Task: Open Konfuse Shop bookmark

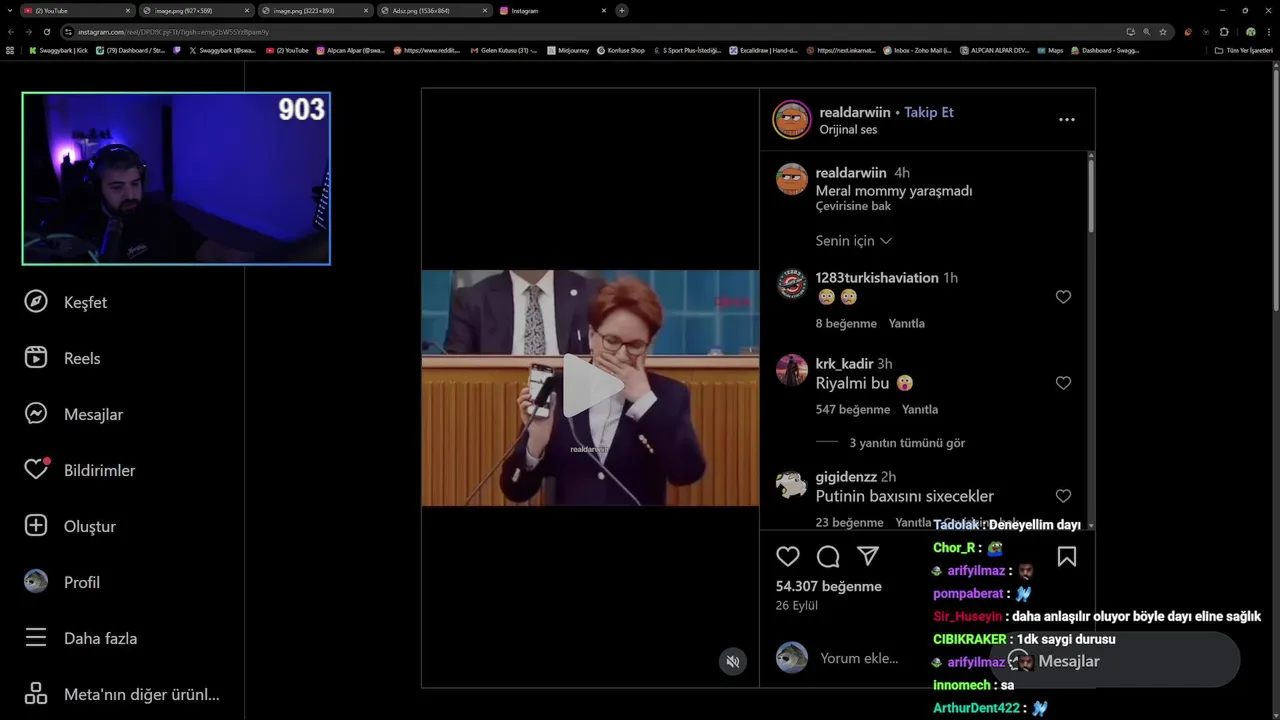Action: click(x=621, y=50)
